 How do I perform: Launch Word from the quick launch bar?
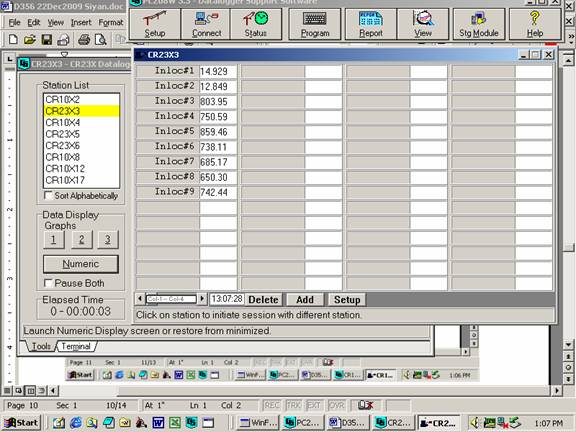pos(158,423)
